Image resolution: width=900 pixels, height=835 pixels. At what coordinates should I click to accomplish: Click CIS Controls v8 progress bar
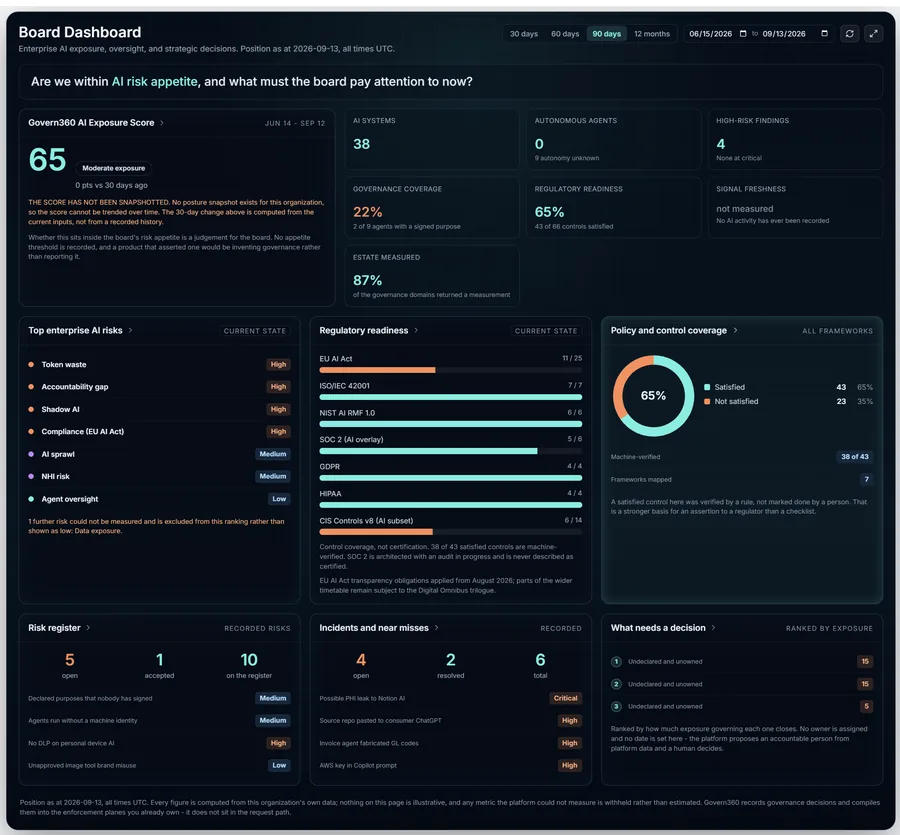click(451, 532)
